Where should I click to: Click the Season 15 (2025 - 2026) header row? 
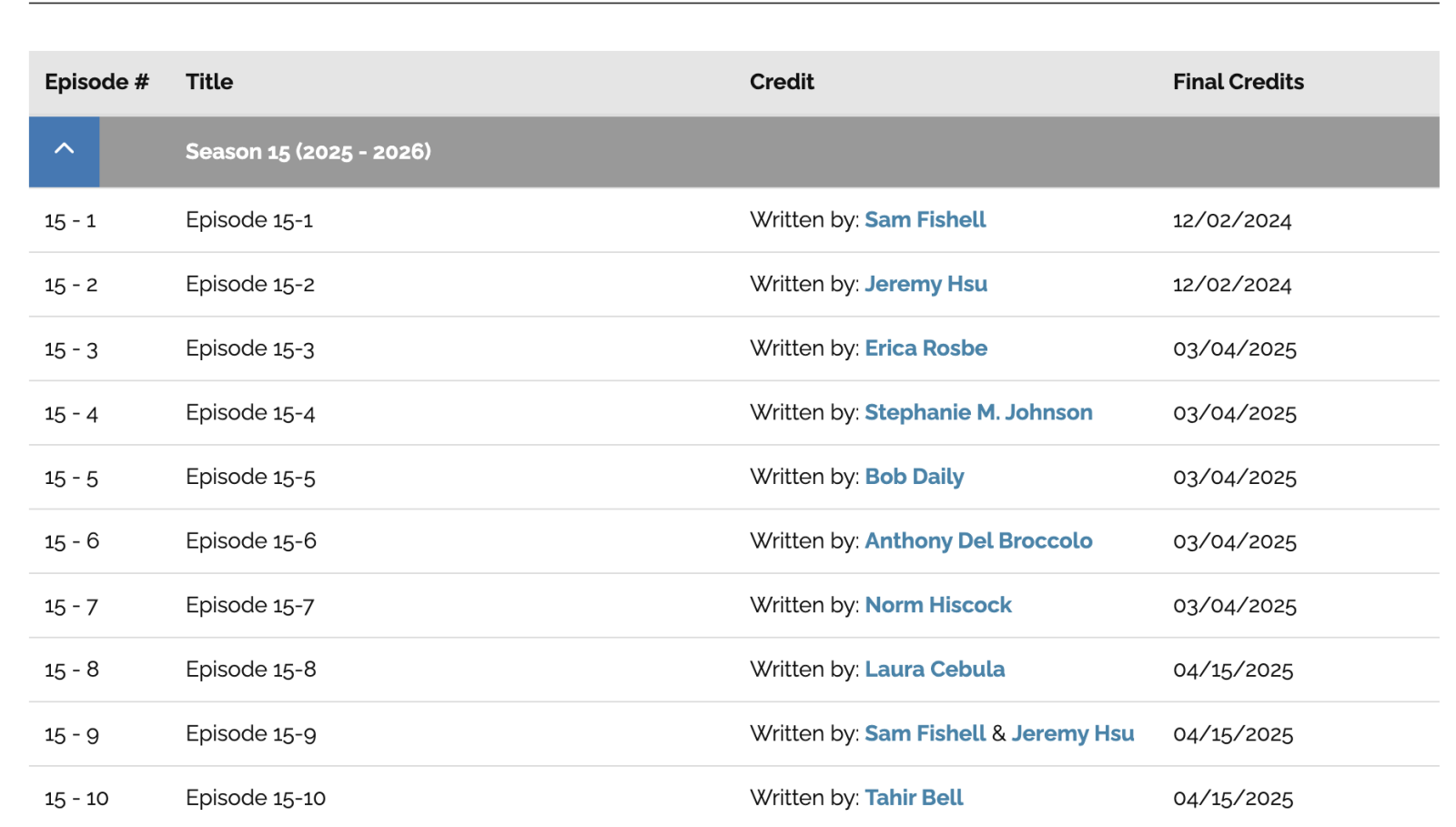(308, 152)
